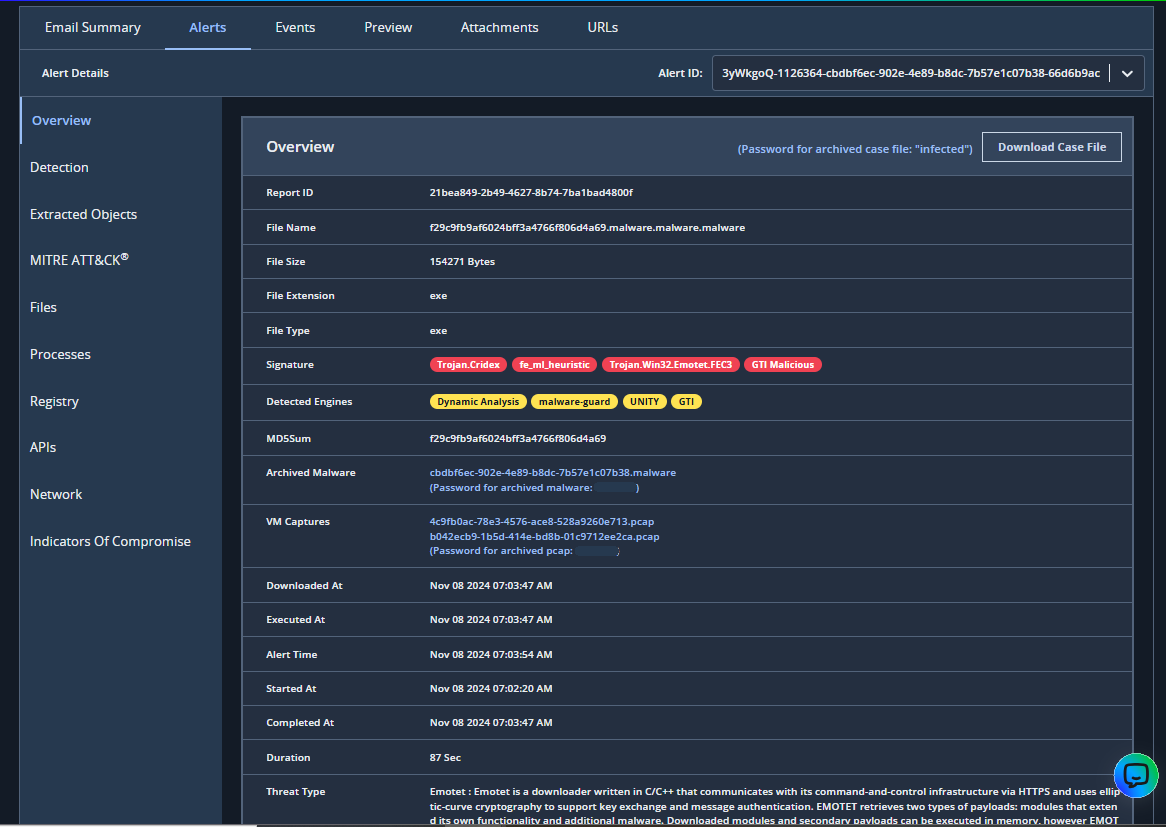Click the File Extension value in its row
The image size is (1166, 827).
[x=438, y=296]
